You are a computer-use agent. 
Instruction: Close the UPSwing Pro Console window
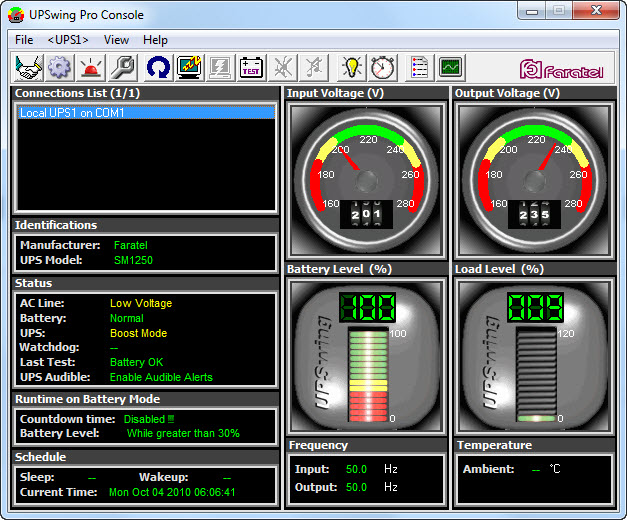(596, 11)
